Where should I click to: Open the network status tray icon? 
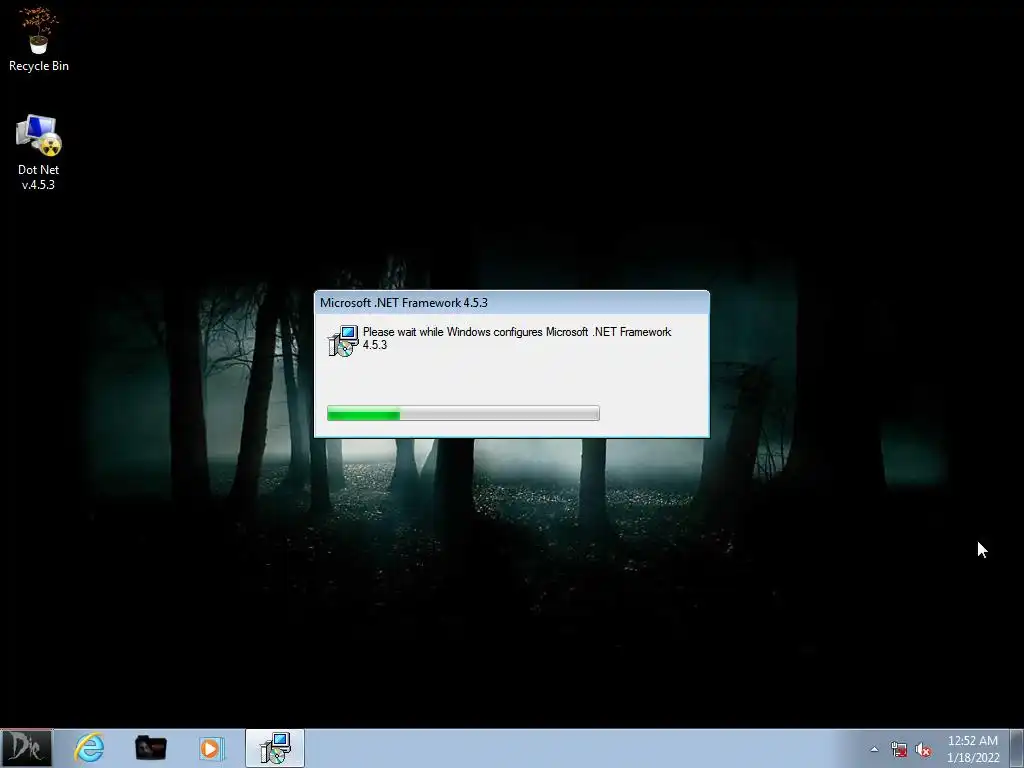(x=899, y=749)
